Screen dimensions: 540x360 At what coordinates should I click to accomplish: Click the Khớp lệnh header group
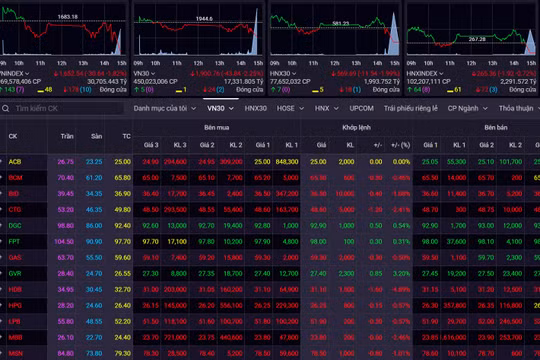(356, 127)
